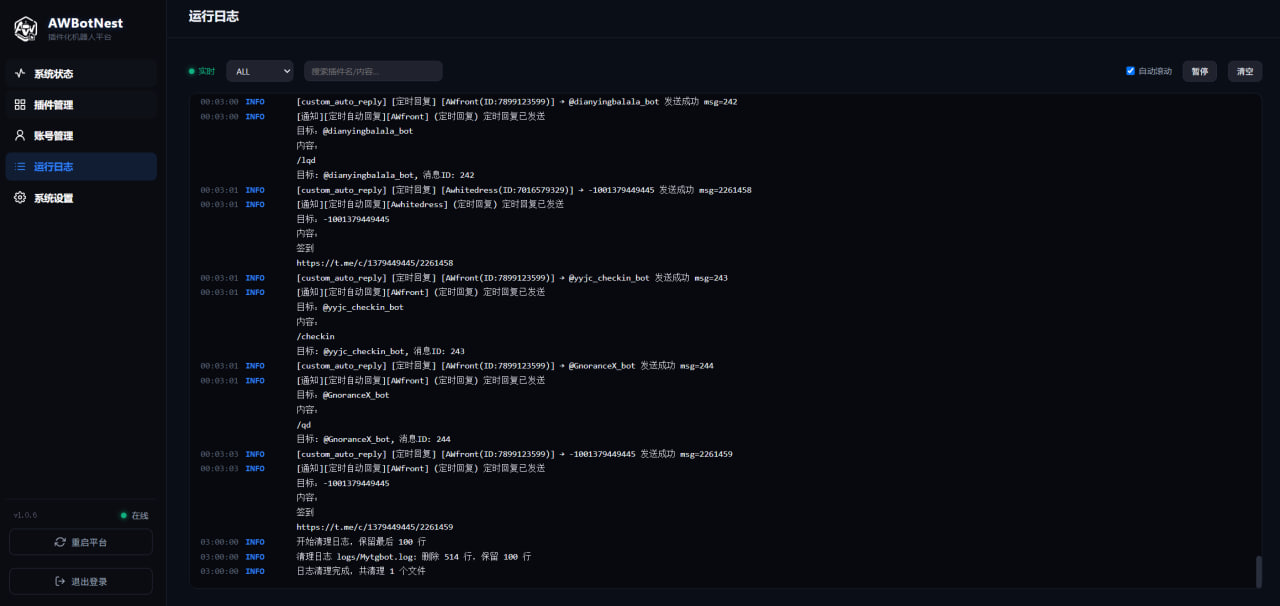The height and width of the screenshot is (606, 1280).
Task: Click the restart platform refresh icon
Action: [x=60, y=542]
